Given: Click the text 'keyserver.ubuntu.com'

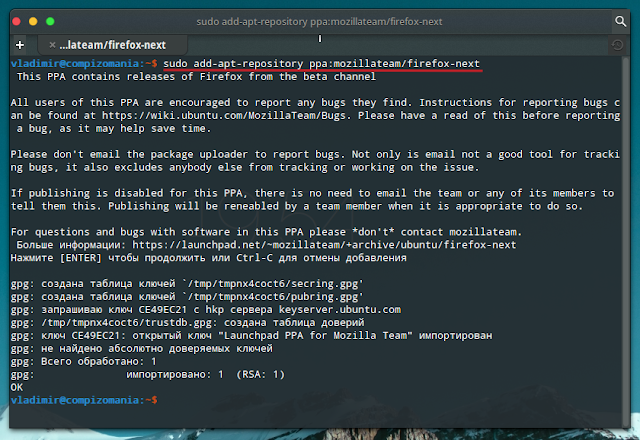Looking at the screenshot, I should (x=340, y=310).
